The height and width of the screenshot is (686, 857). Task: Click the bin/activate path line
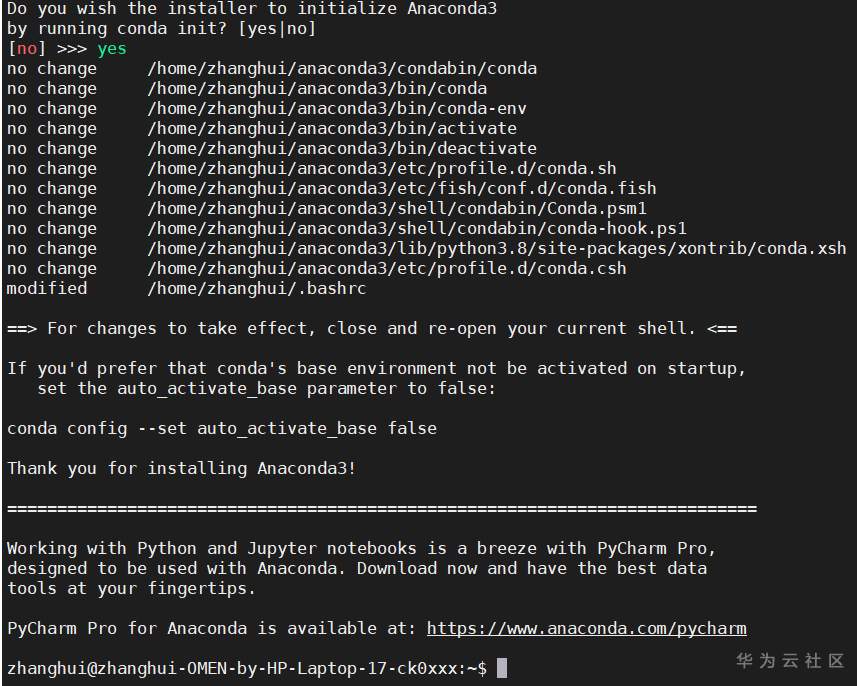point(332,129)
